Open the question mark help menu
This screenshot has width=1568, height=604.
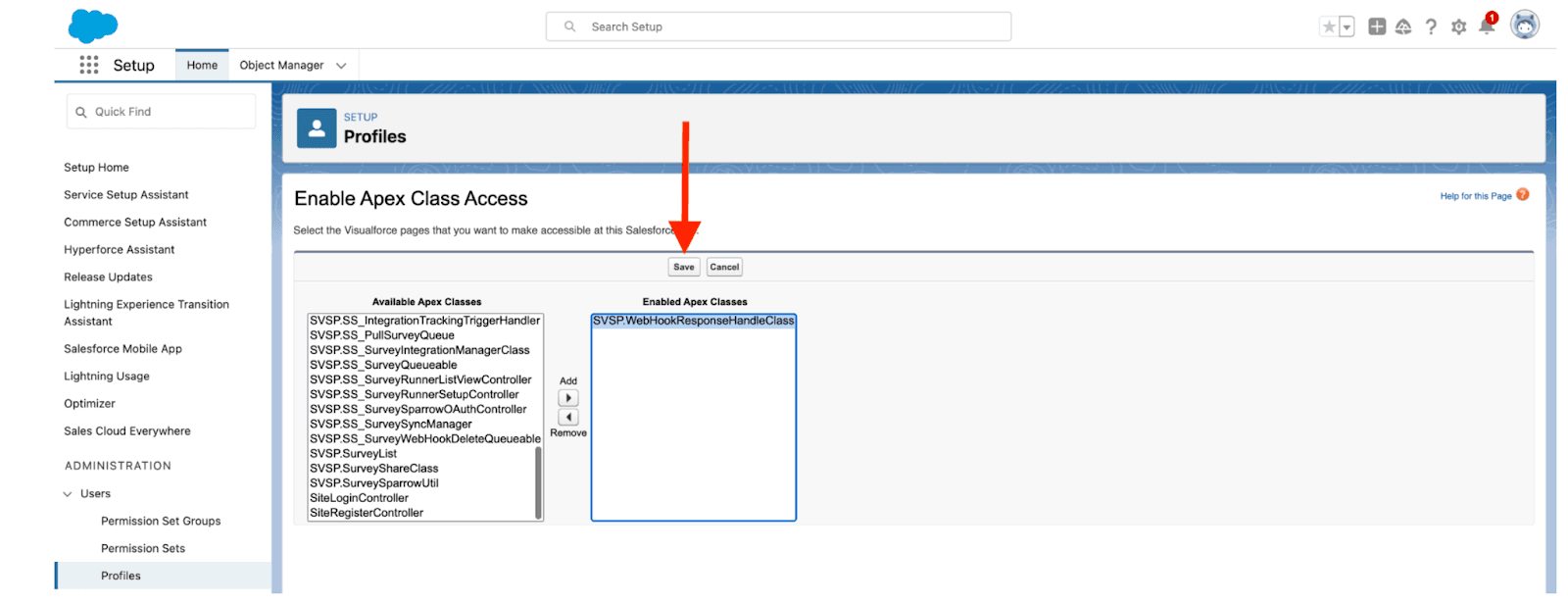click(1431, 27)
